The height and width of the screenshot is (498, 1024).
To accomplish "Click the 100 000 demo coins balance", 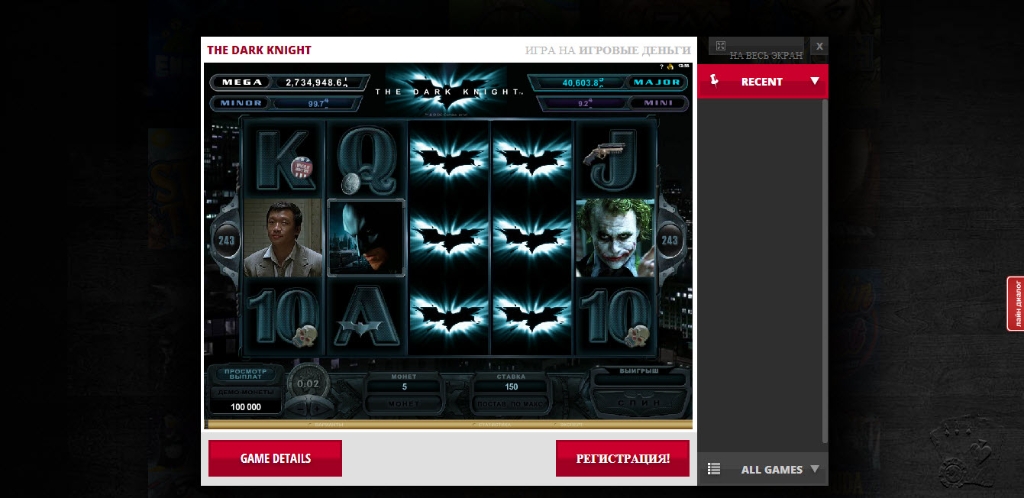I will [246, 407].
